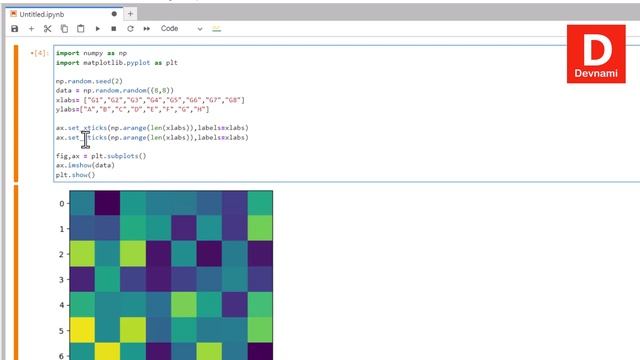Collapse the output area via orange bar
640x360 pixels.
(16, 272)
